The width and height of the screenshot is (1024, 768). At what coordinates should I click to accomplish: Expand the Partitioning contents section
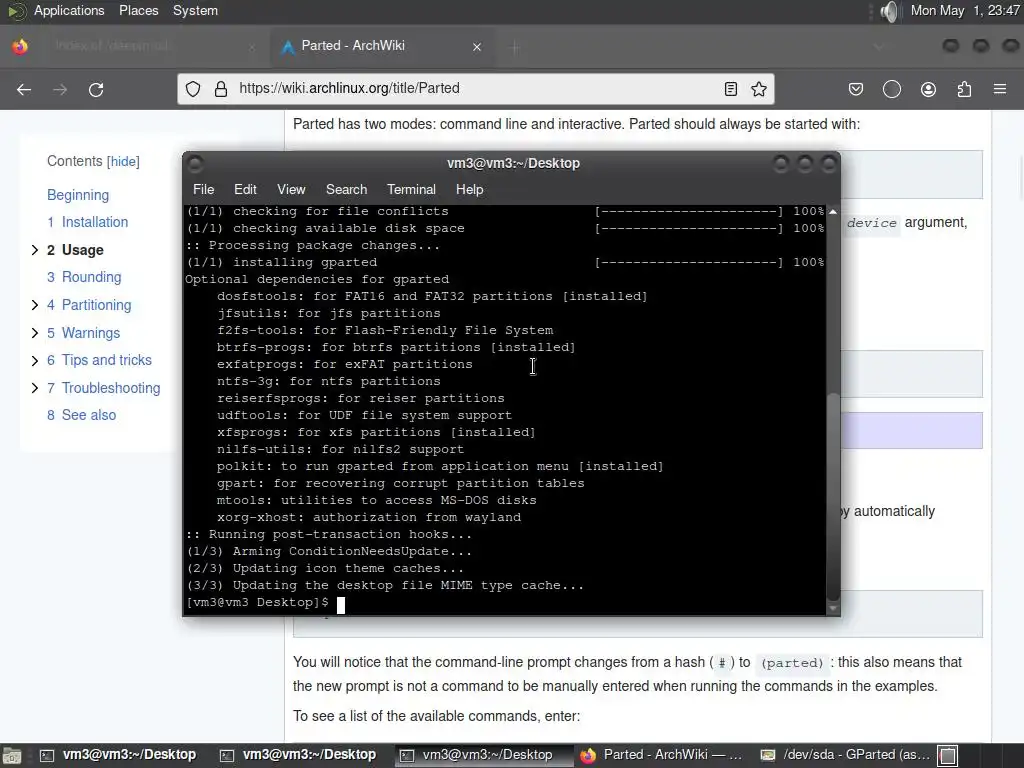(x=35, y=305)
